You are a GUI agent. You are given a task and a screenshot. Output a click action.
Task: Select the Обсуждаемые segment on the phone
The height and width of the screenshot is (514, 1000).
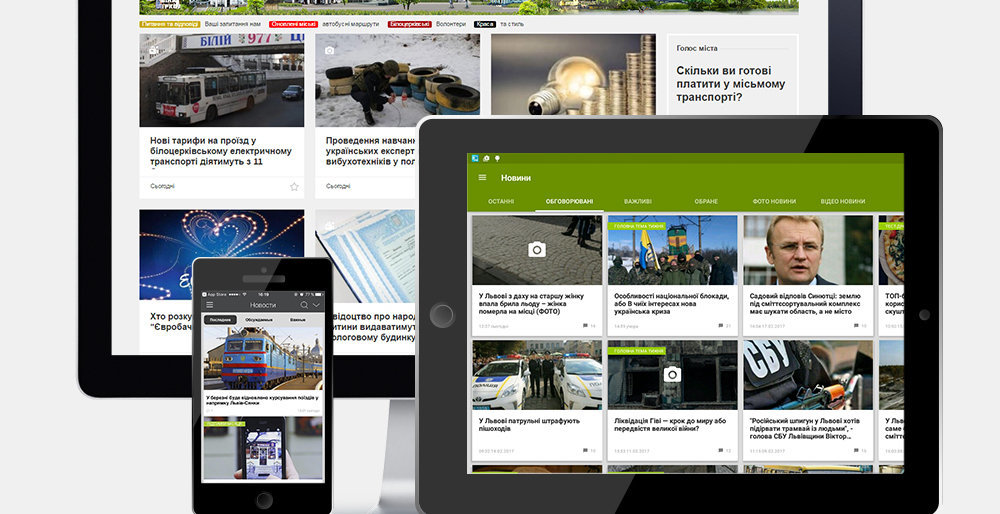264,320
